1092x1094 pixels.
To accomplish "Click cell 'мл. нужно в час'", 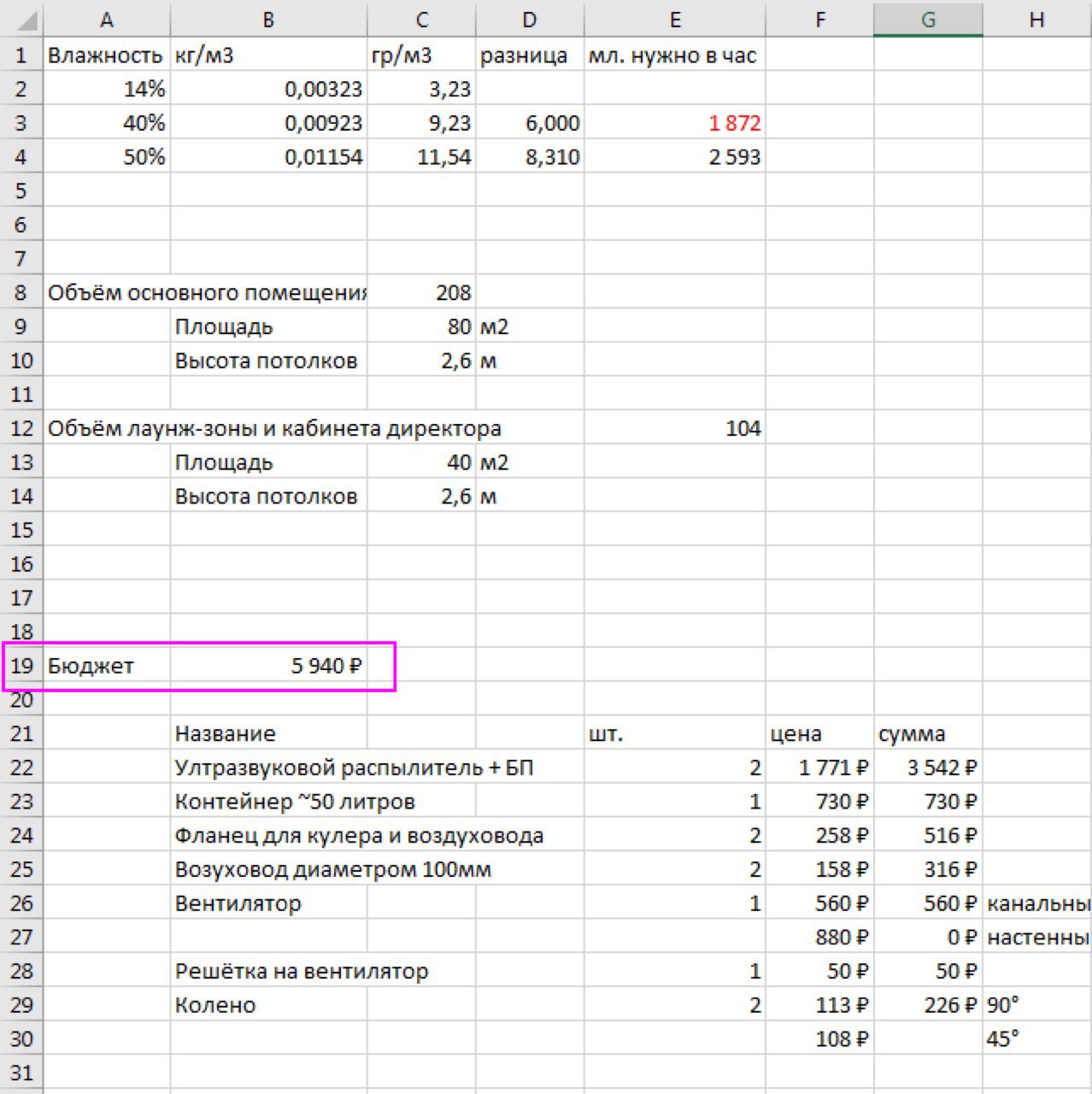I will point(674,56).
